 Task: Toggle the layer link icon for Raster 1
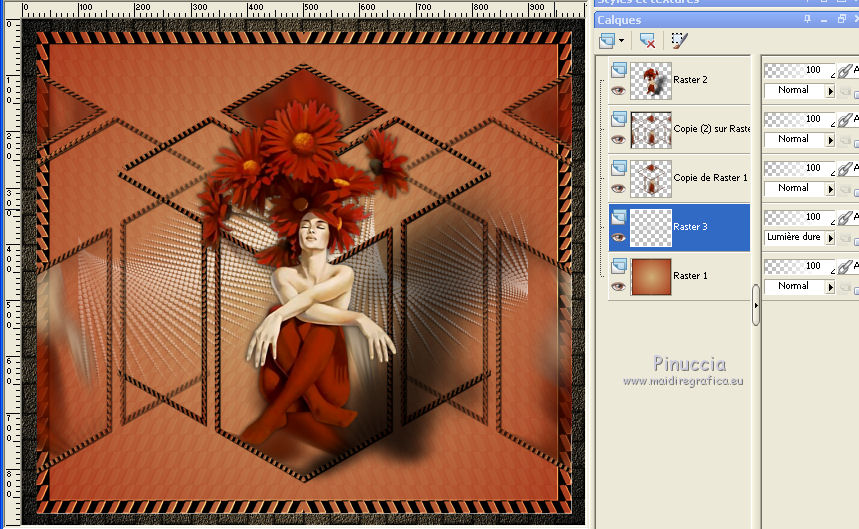click(845, 266)
